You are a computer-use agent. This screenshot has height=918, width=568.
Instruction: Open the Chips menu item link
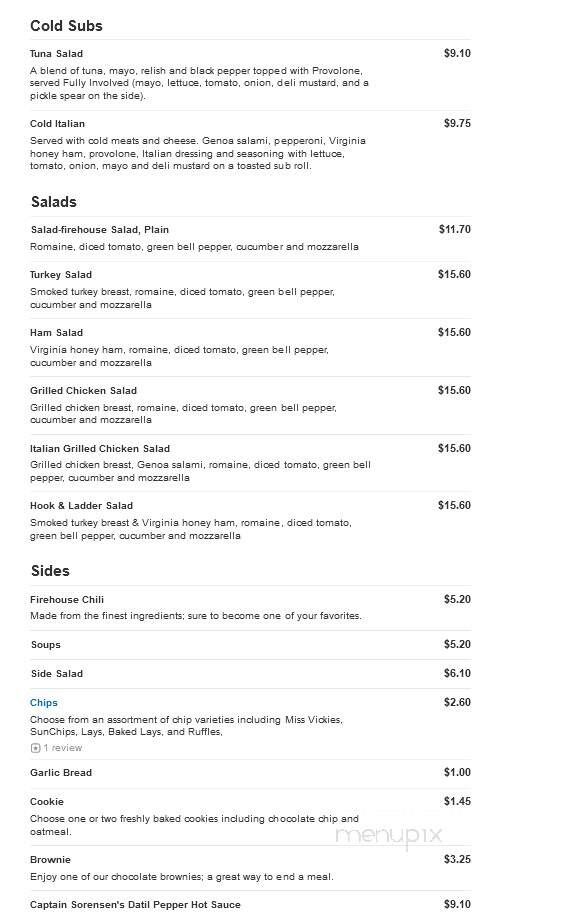(44, 703)
